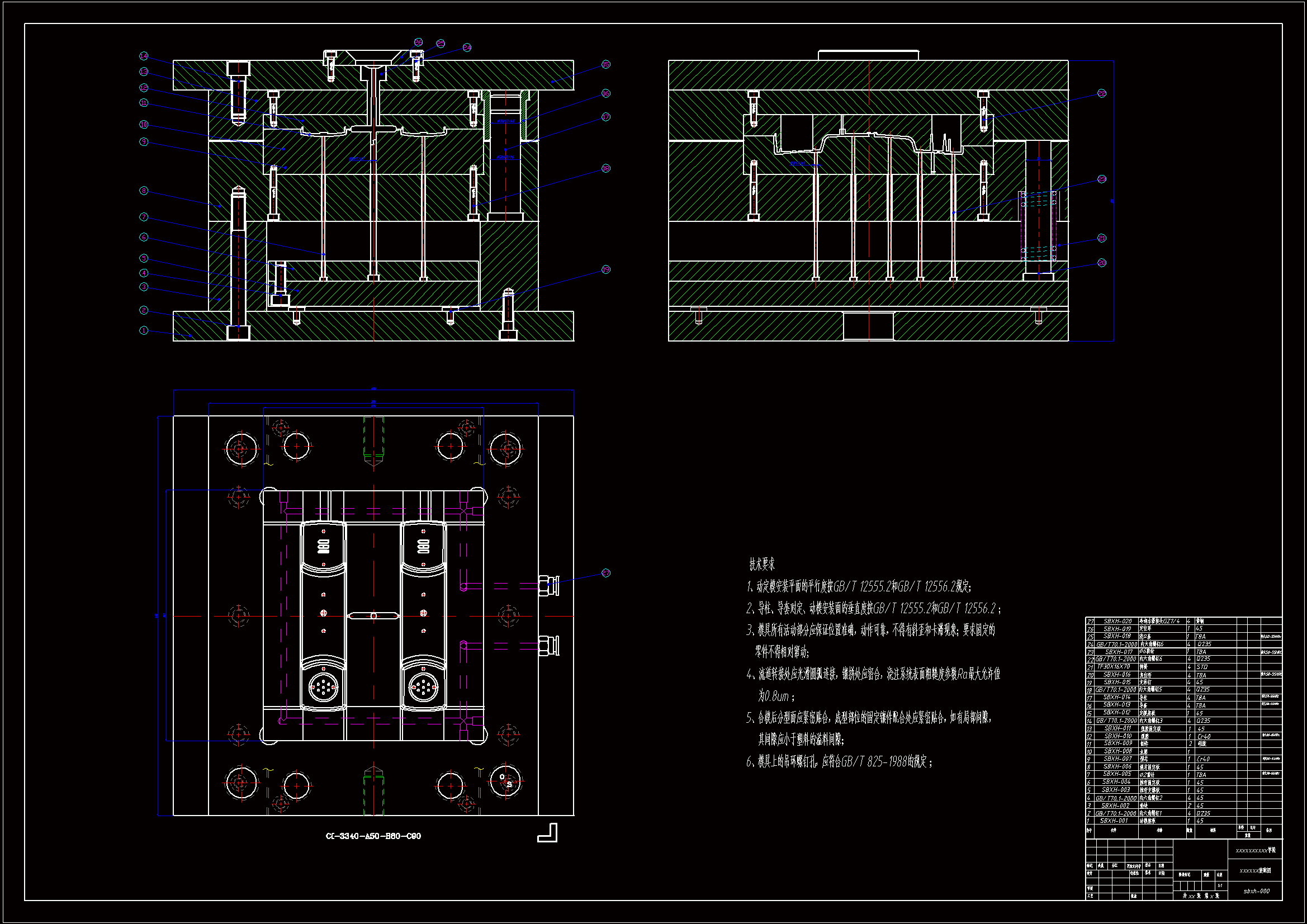Click the sbxh-000 drawing number cell
This screenshot has width=1307, height=924.
1256,891
